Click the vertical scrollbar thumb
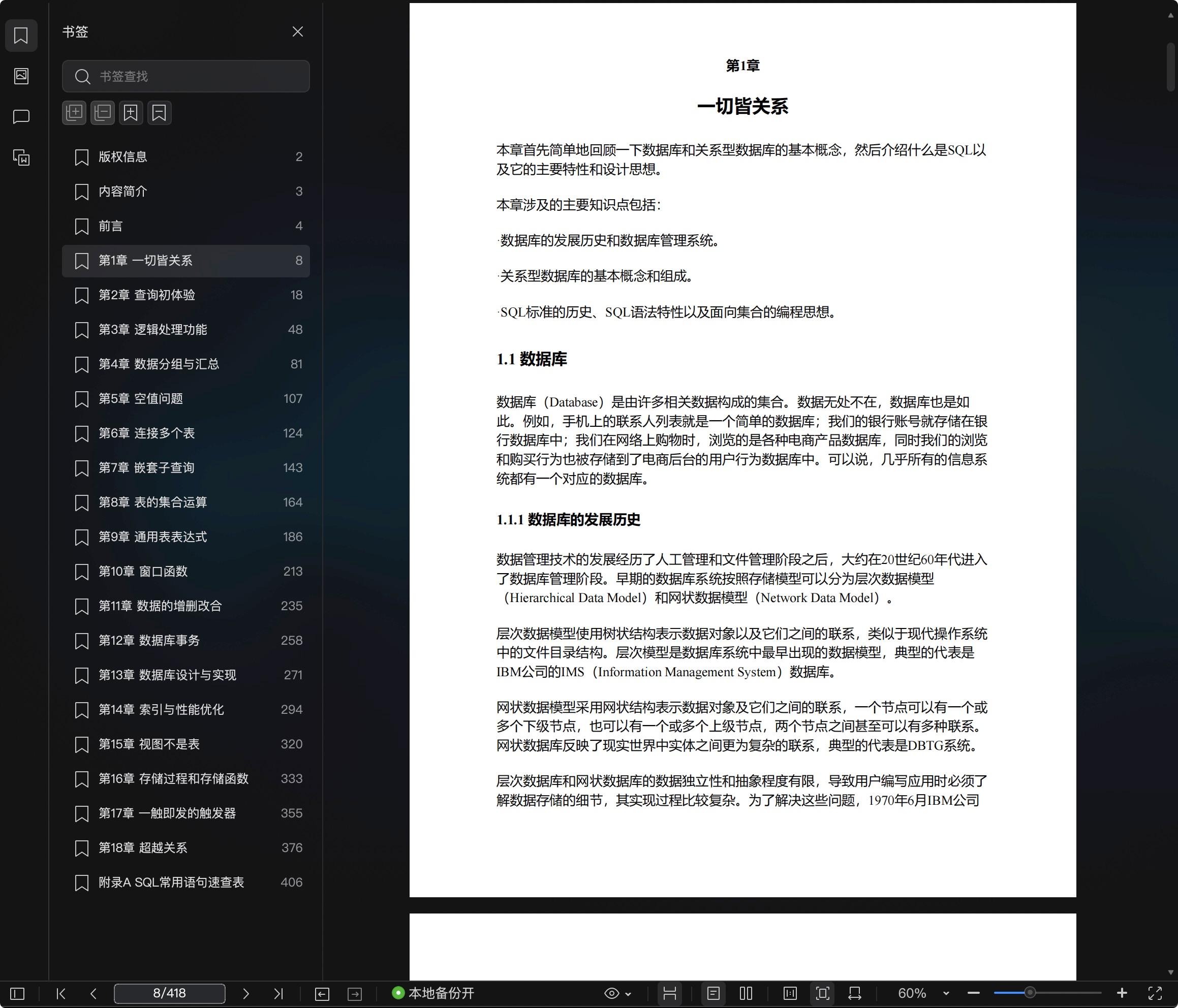Image resolution: width=1178 pixels, height=1008 pixels. 1170,67
